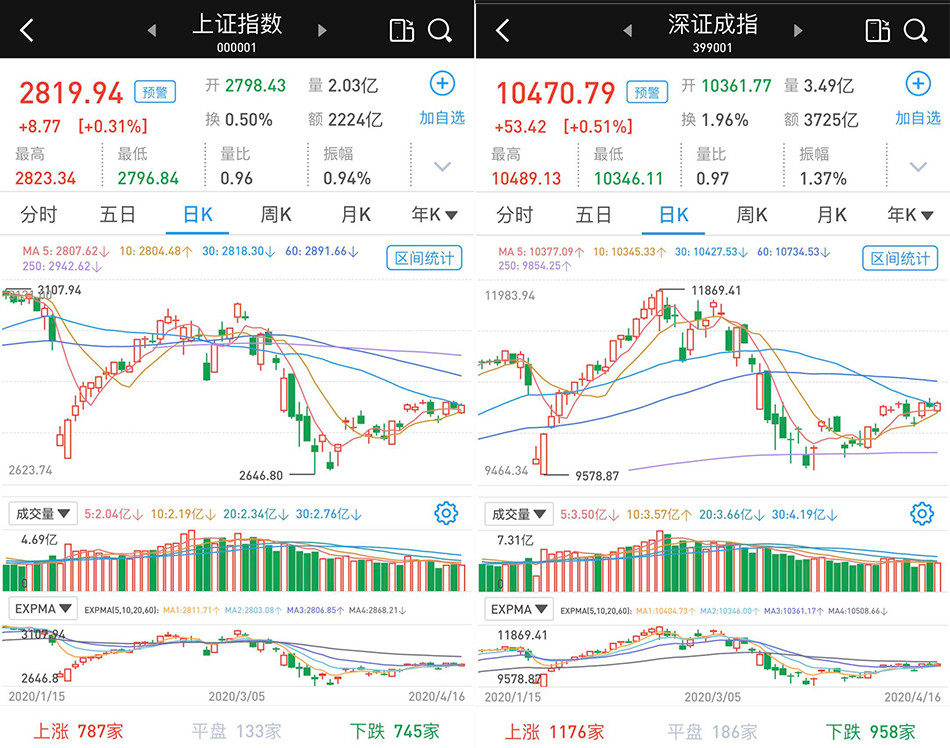Open landscape view icon on 深证成指 panel
This screenshot has height=748, width=950.
(877, 30)
